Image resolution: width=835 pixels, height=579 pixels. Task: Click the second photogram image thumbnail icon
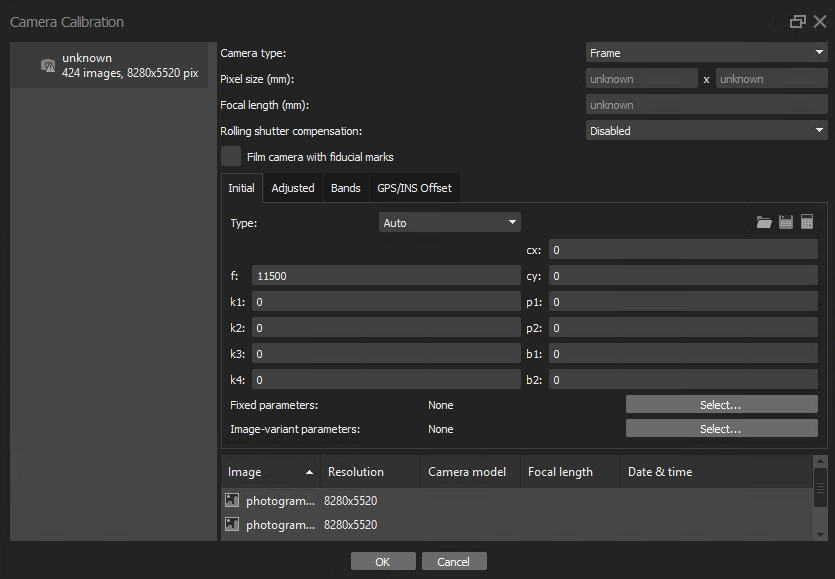click(x=232, y=525)
